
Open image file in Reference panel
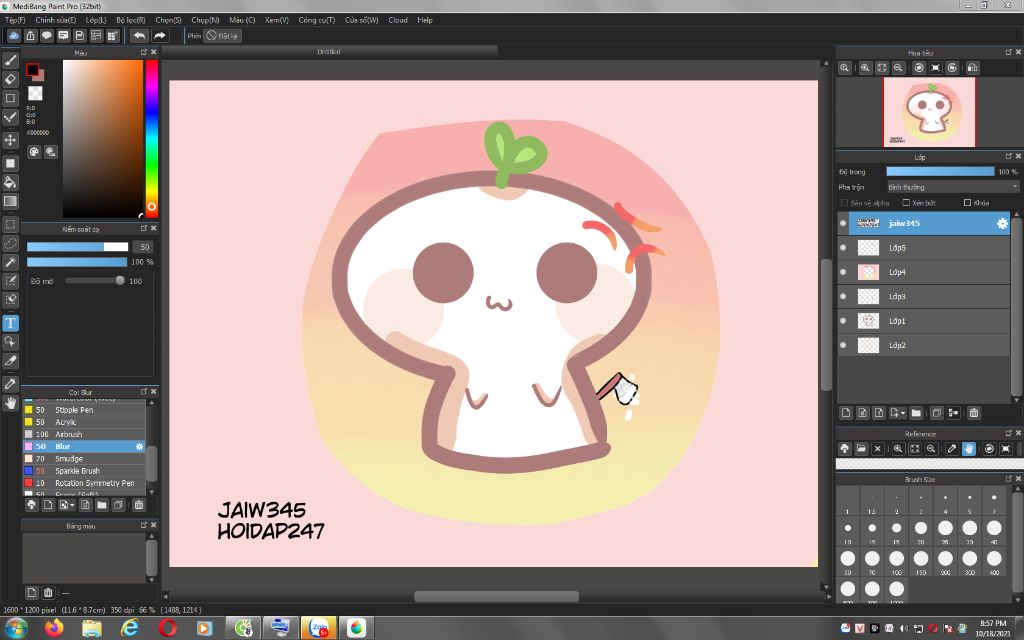(861, 449)
